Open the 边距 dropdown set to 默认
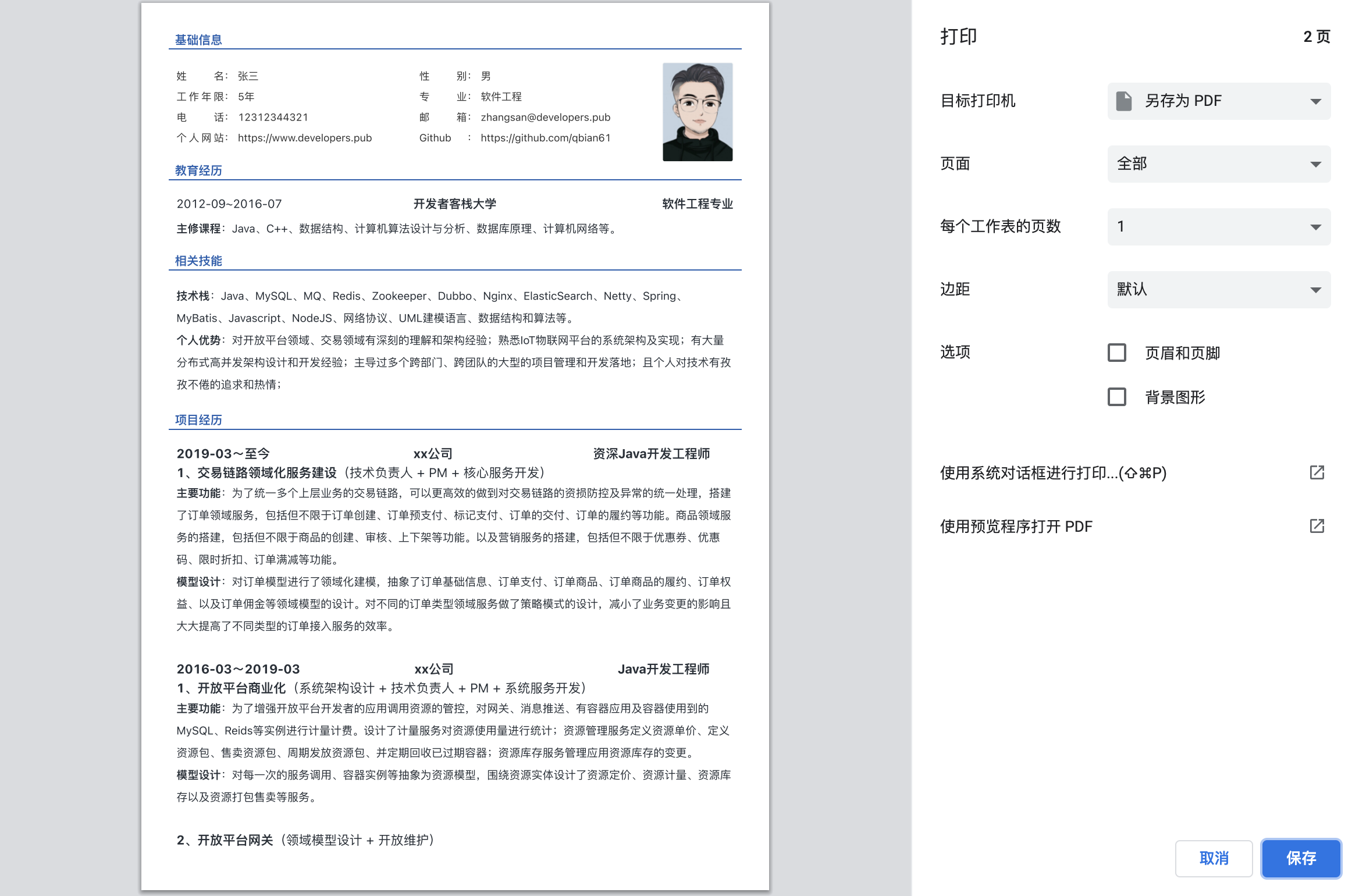The image size is (1359, 896). 1219,290
